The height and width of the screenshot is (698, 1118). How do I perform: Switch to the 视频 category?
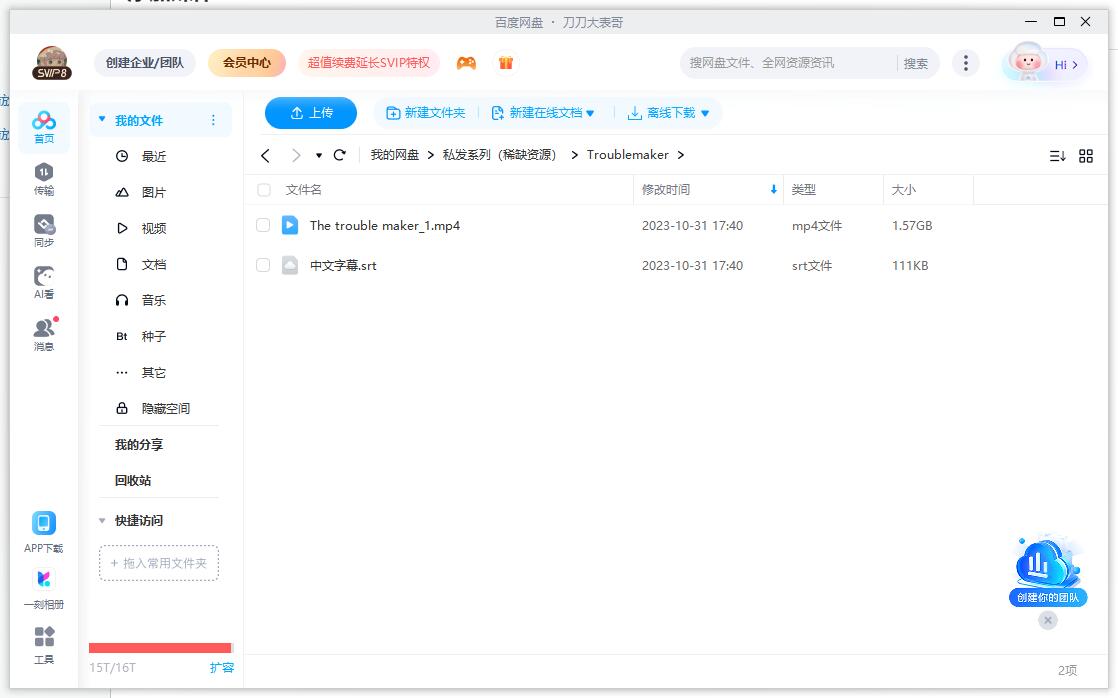pos(153,228)
